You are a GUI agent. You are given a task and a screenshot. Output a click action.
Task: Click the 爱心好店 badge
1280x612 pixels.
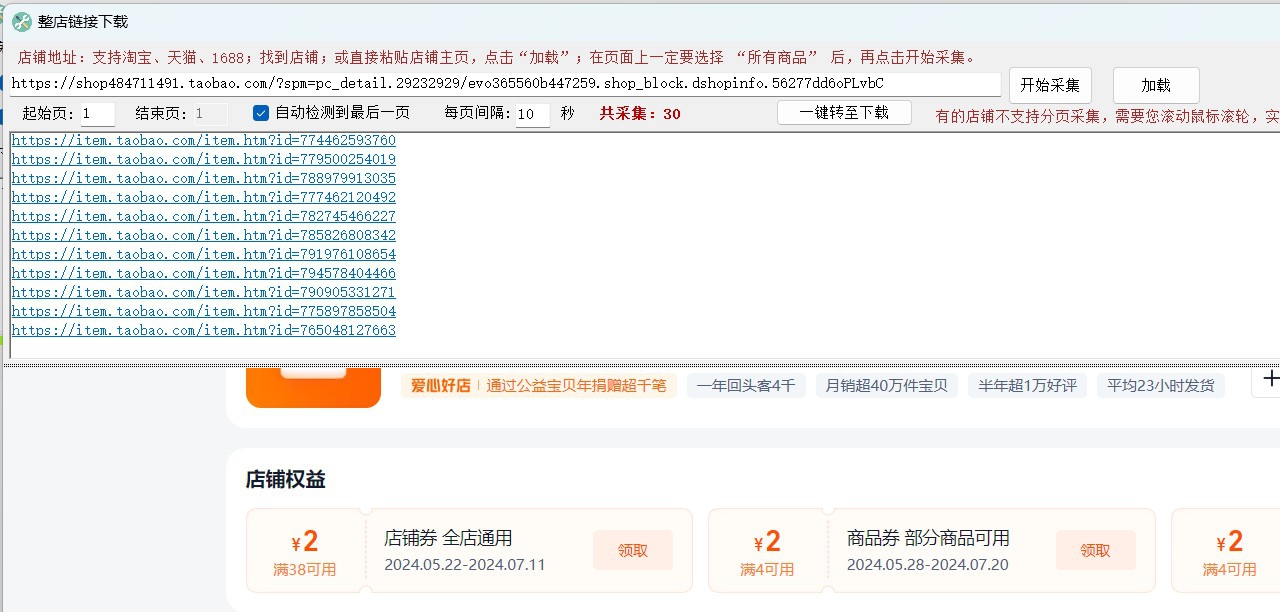440,386
